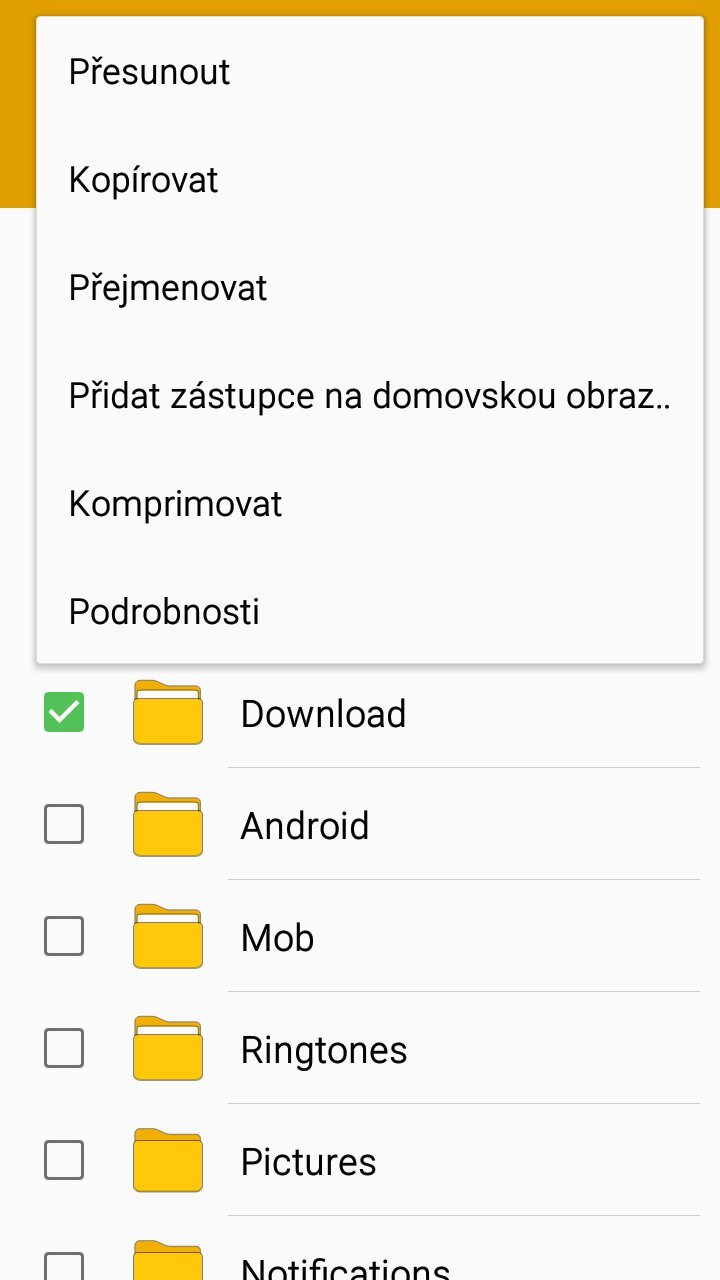The height and width of the screenshot is (1280, 720).
Task: Check the Ringtones folder checkbox
Action: [x=64, y=1049]
